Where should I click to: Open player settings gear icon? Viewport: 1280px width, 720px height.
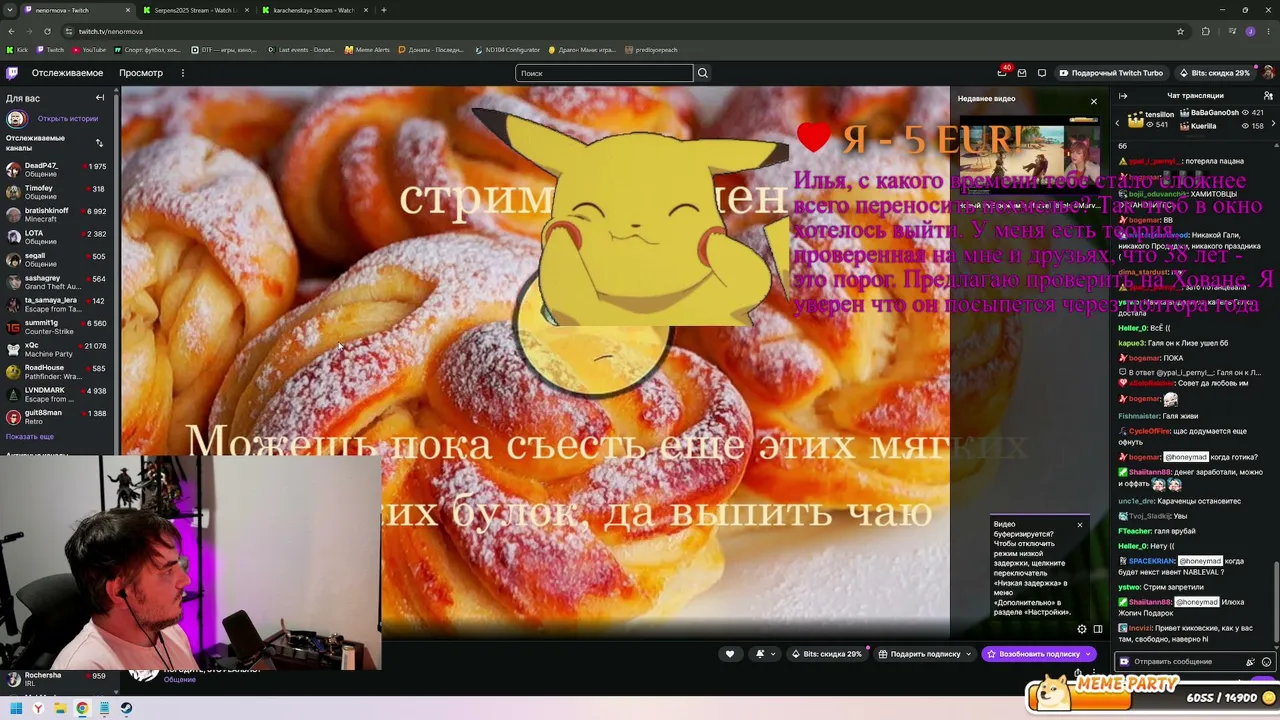(x=1081, y=629)
